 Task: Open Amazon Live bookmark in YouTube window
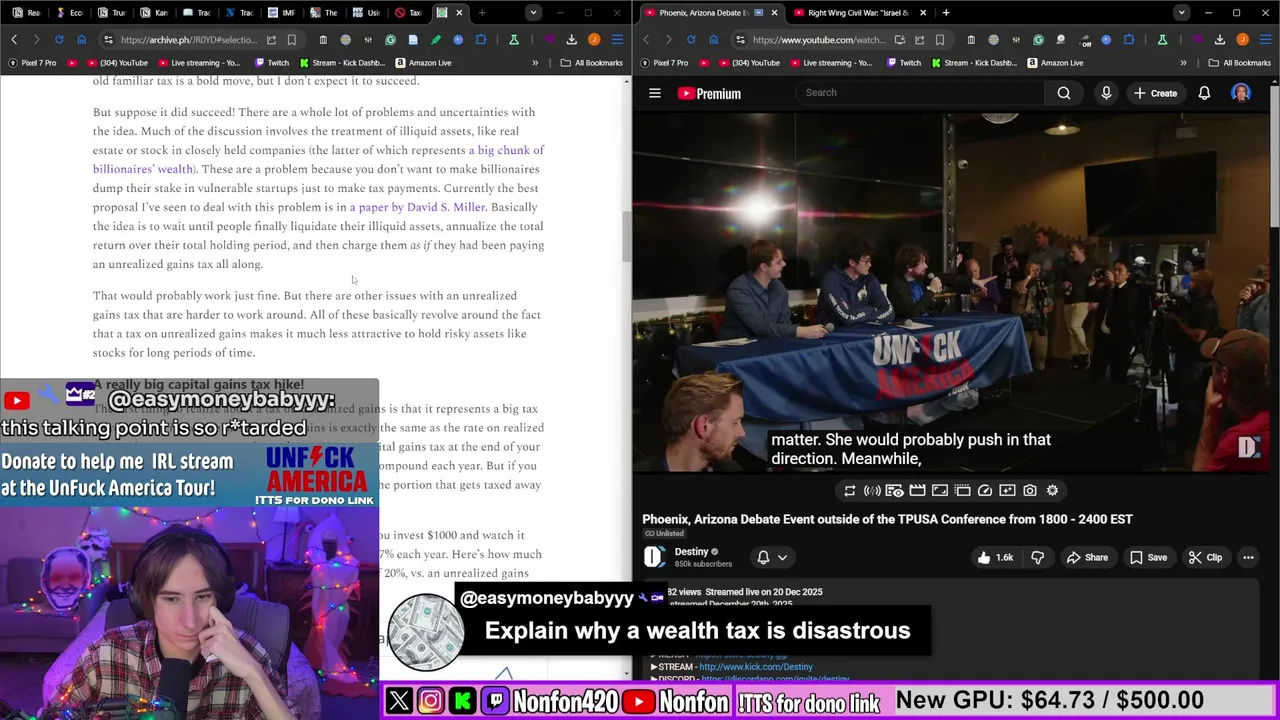point(1054,63)
